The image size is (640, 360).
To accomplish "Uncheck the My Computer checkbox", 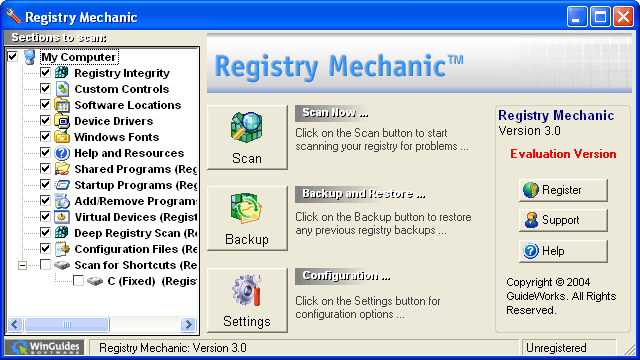I will 13,56.
